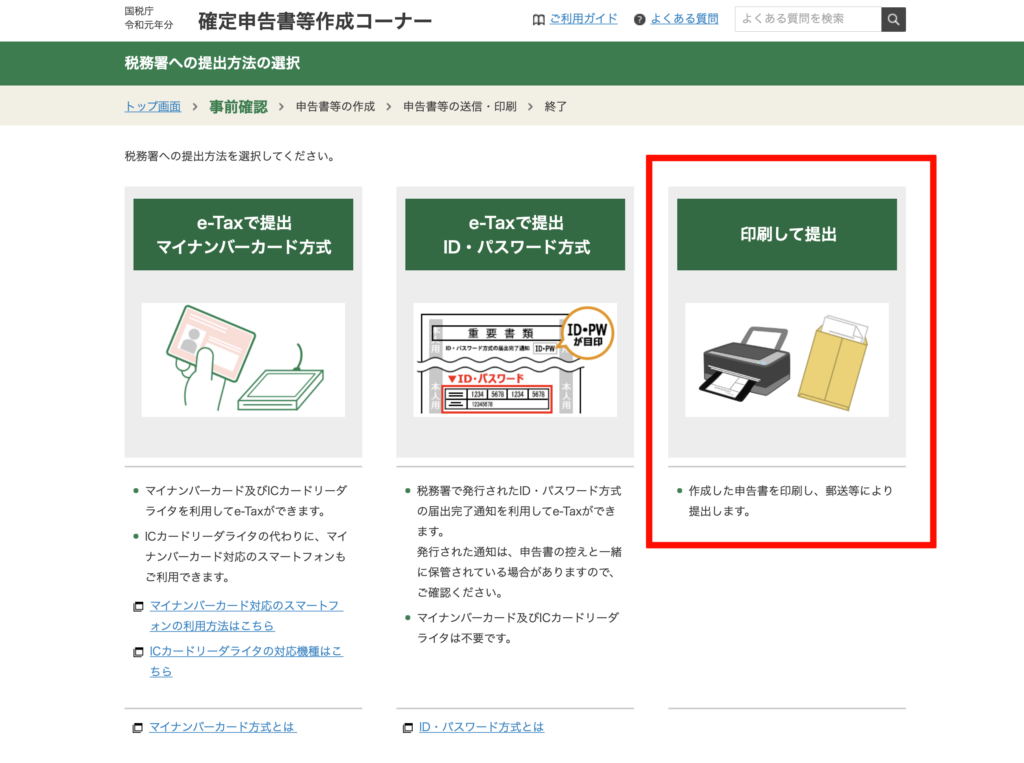Click the question mark icon beside よくある質問
Viewport: 1024px width, 763px height.
tap(639, 19)
